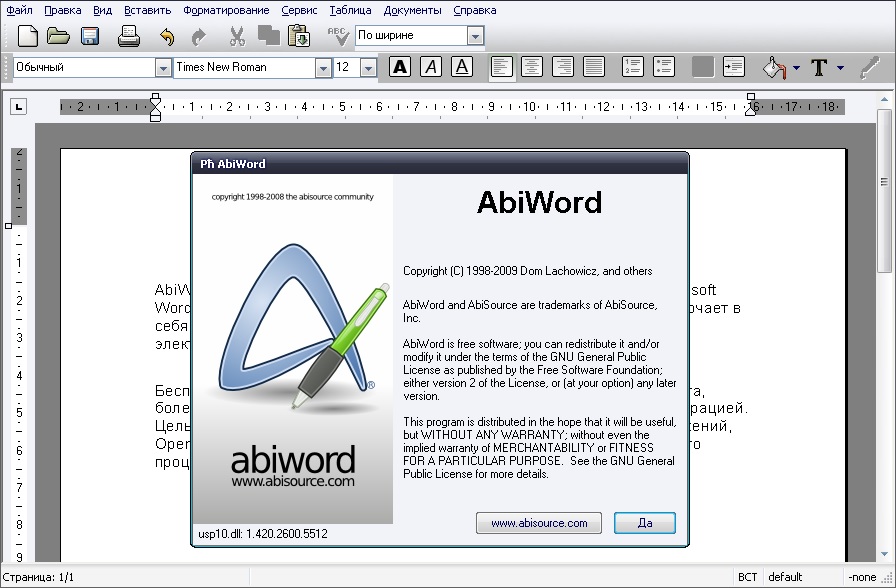Viewport: 896px width, 588px height.
Task: Print the document with the printer icon
Action: point(129,36)
